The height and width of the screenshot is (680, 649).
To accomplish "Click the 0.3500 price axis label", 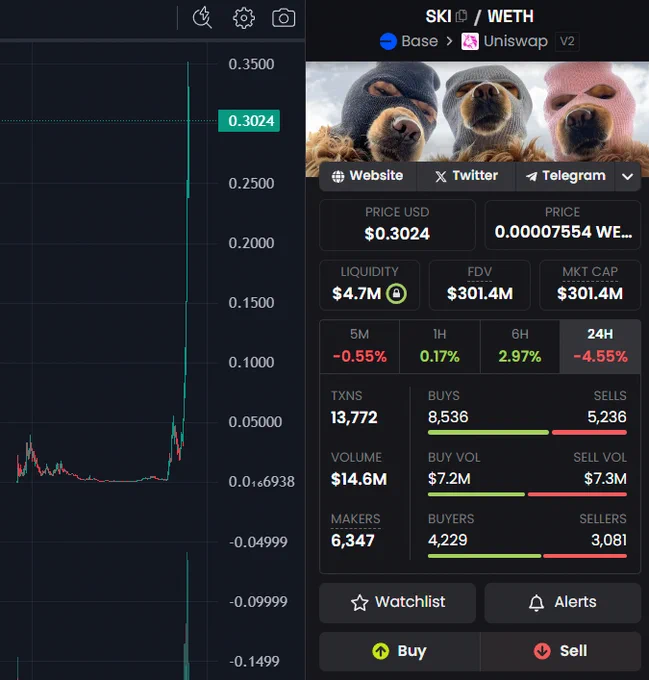I will [x=251, y=64].
